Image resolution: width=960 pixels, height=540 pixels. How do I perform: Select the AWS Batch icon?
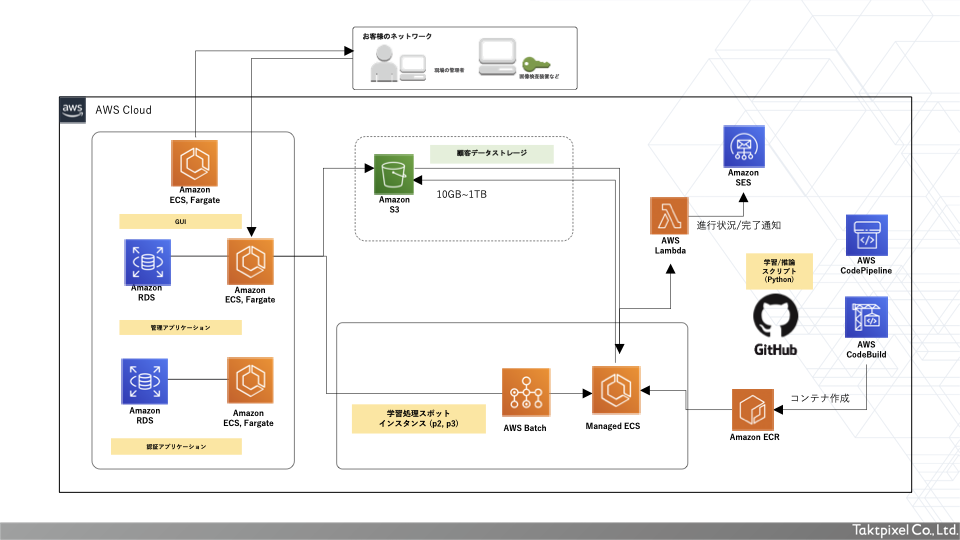(526, 392)
